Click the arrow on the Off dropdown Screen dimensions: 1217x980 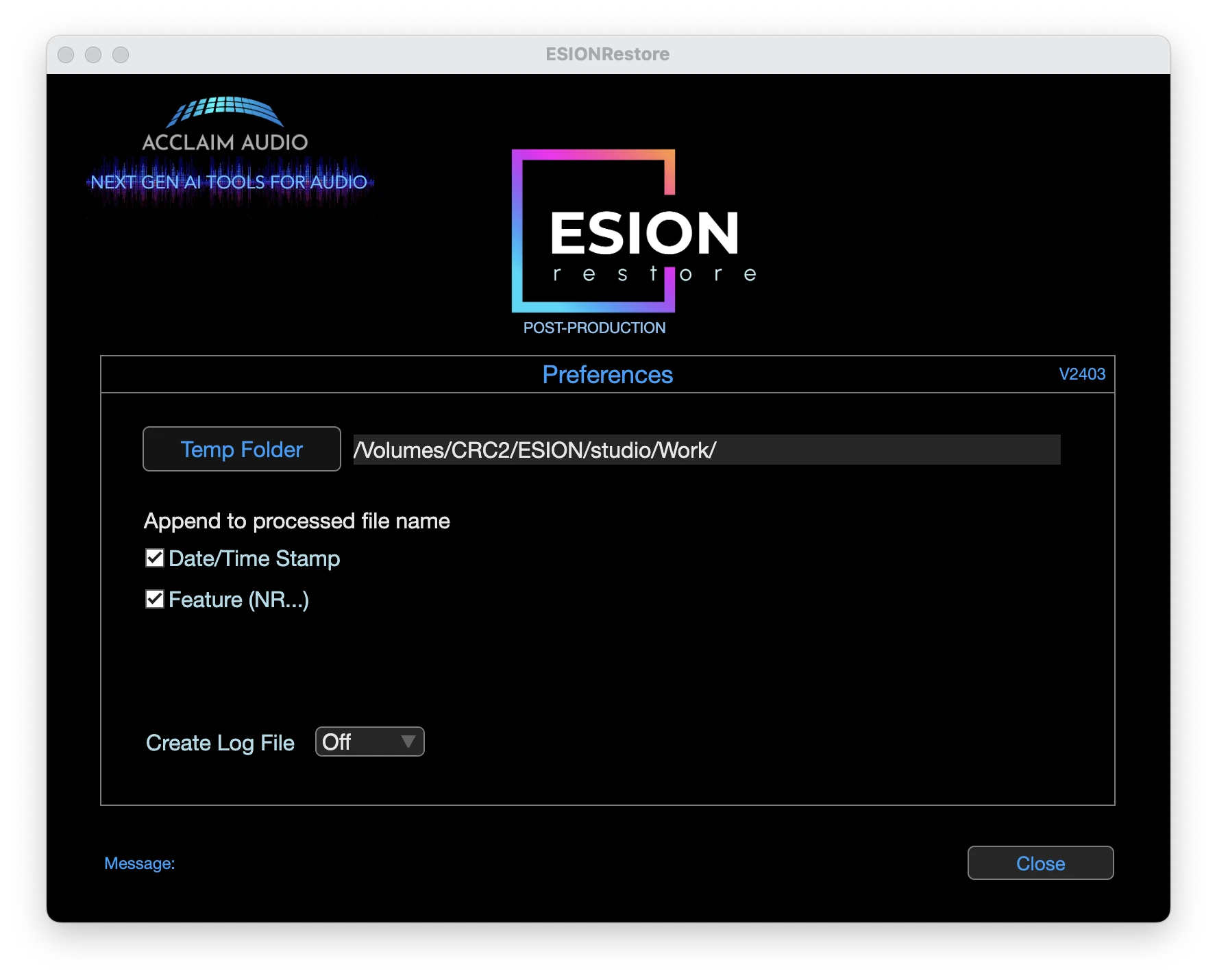(408, 742)
